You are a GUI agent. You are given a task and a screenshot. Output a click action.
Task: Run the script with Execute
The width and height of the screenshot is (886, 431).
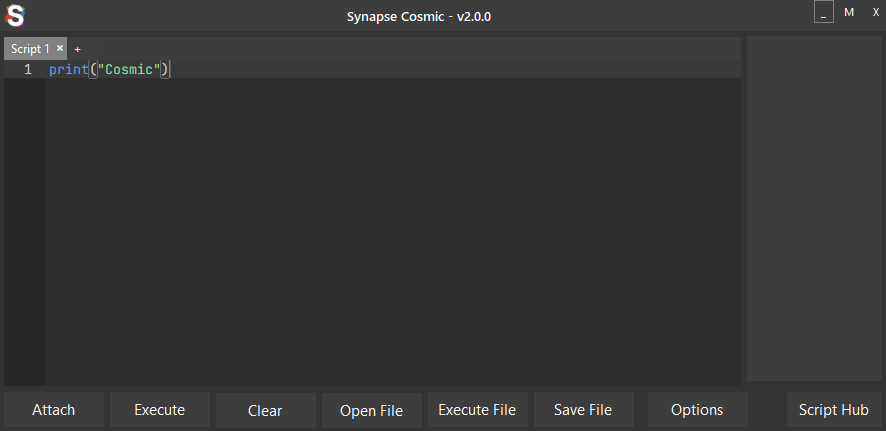click(x=160, y=410)
